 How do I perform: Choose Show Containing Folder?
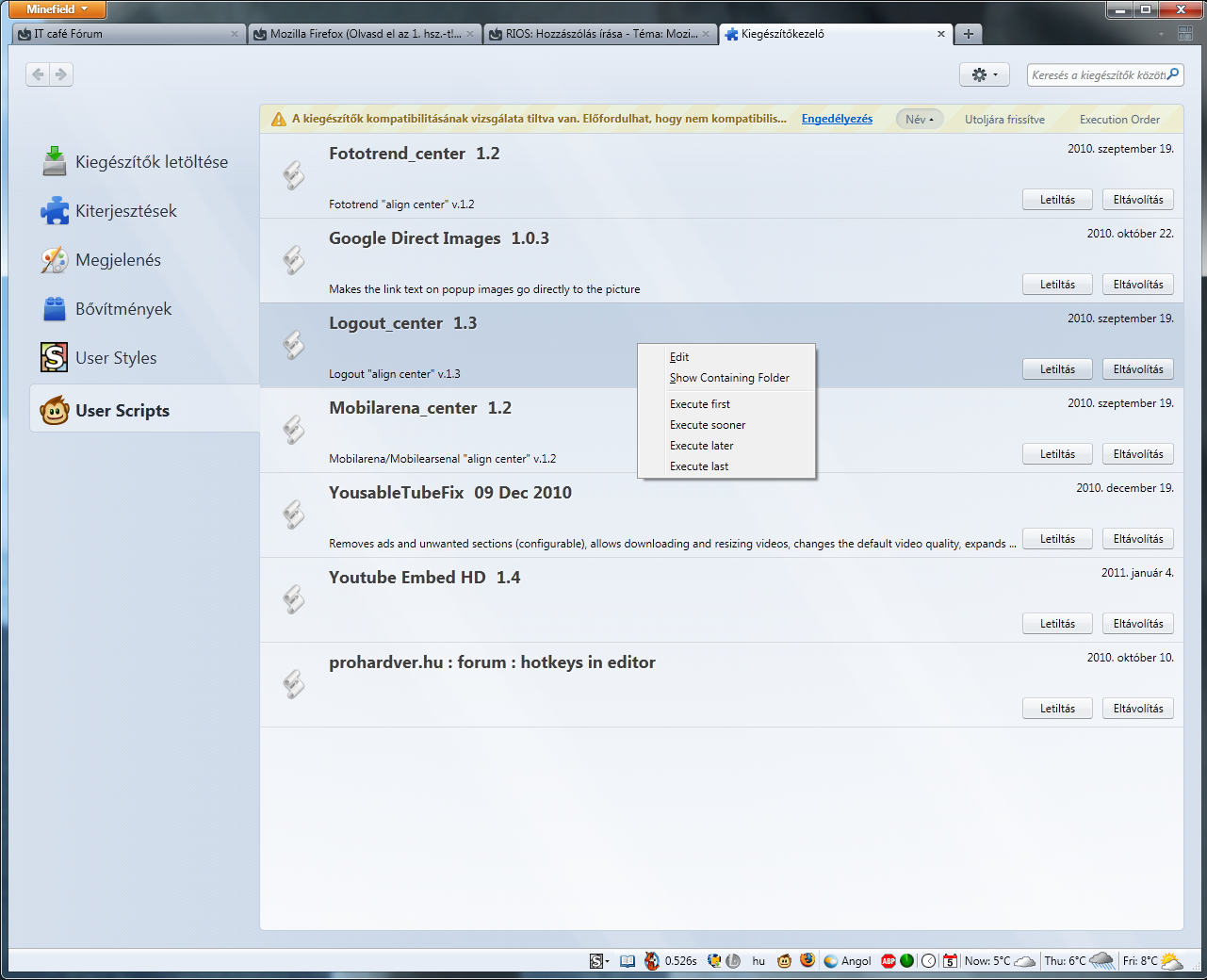click(x=726, y=378)
